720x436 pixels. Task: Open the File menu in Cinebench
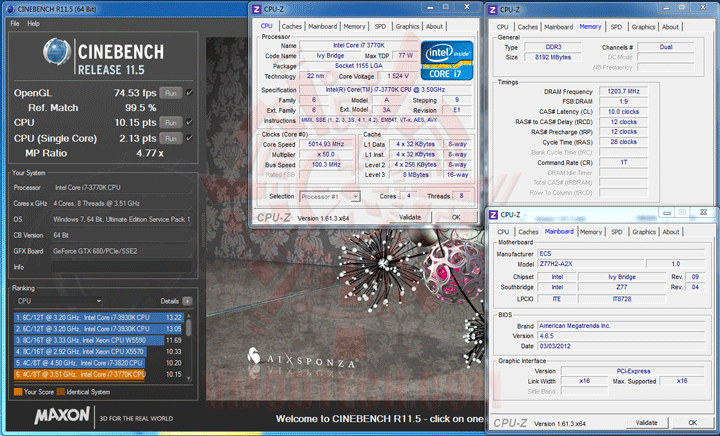tap(15, 23)
